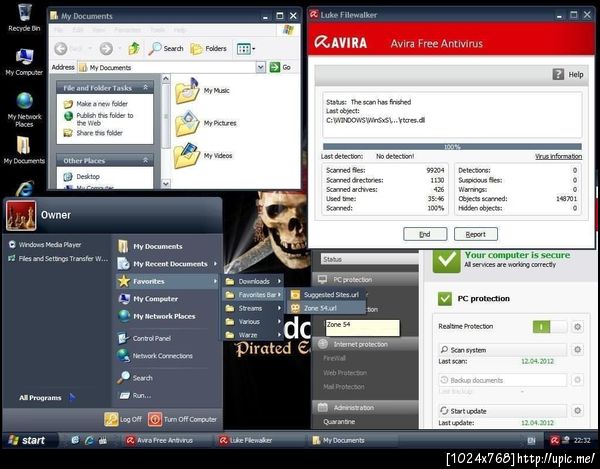
Task: Open Realtime Protection settings gear
Action: click(577, 327)
